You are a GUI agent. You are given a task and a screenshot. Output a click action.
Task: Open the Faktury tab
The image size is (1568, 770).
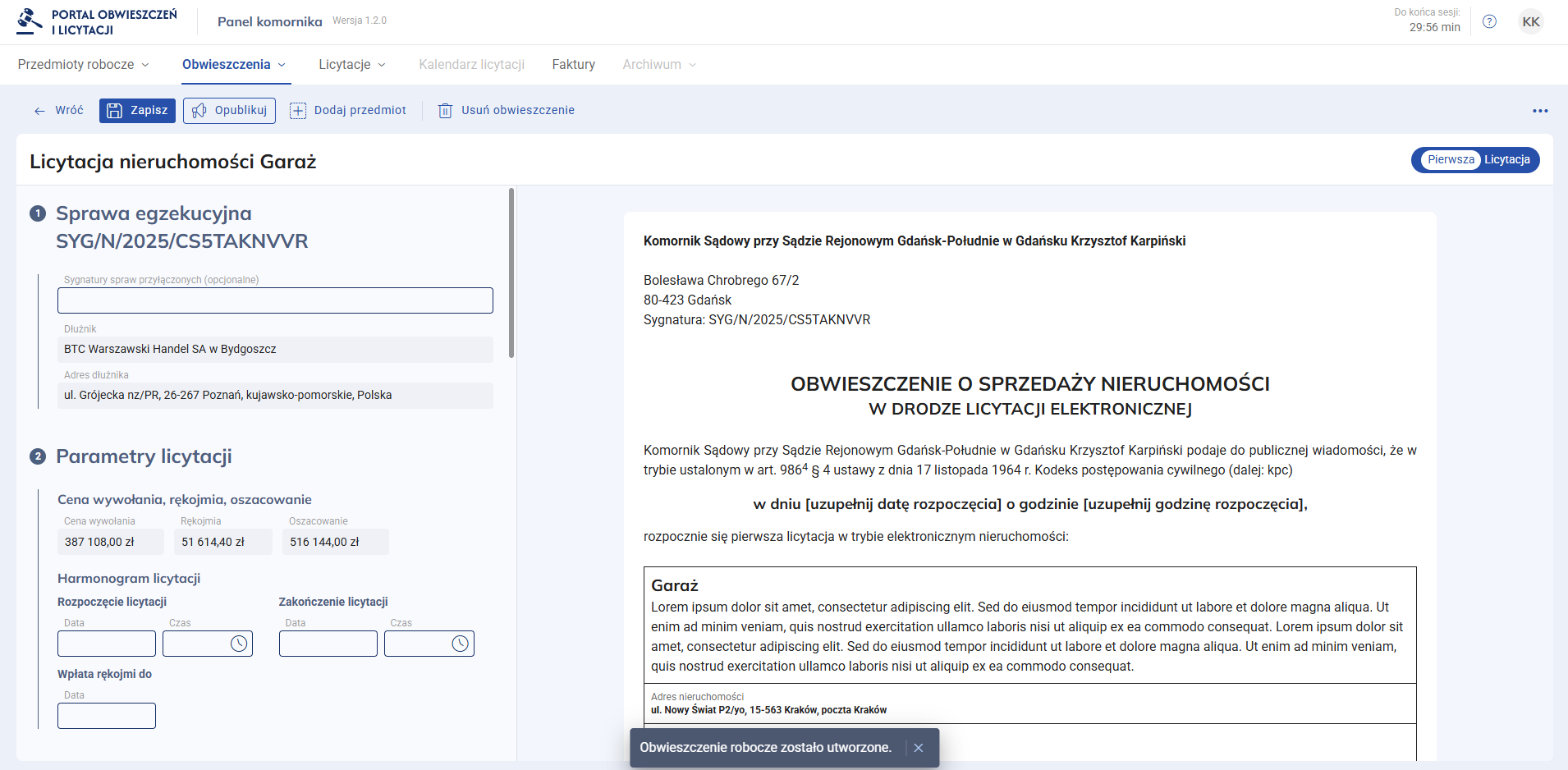[573, 65]
